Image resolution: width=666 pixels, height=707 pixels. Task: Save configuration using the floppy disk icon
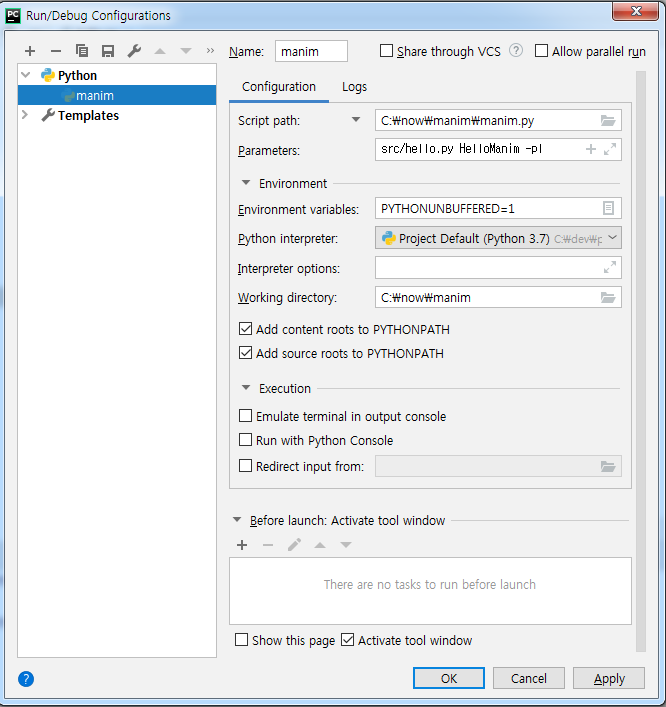(x=108, y=51)
